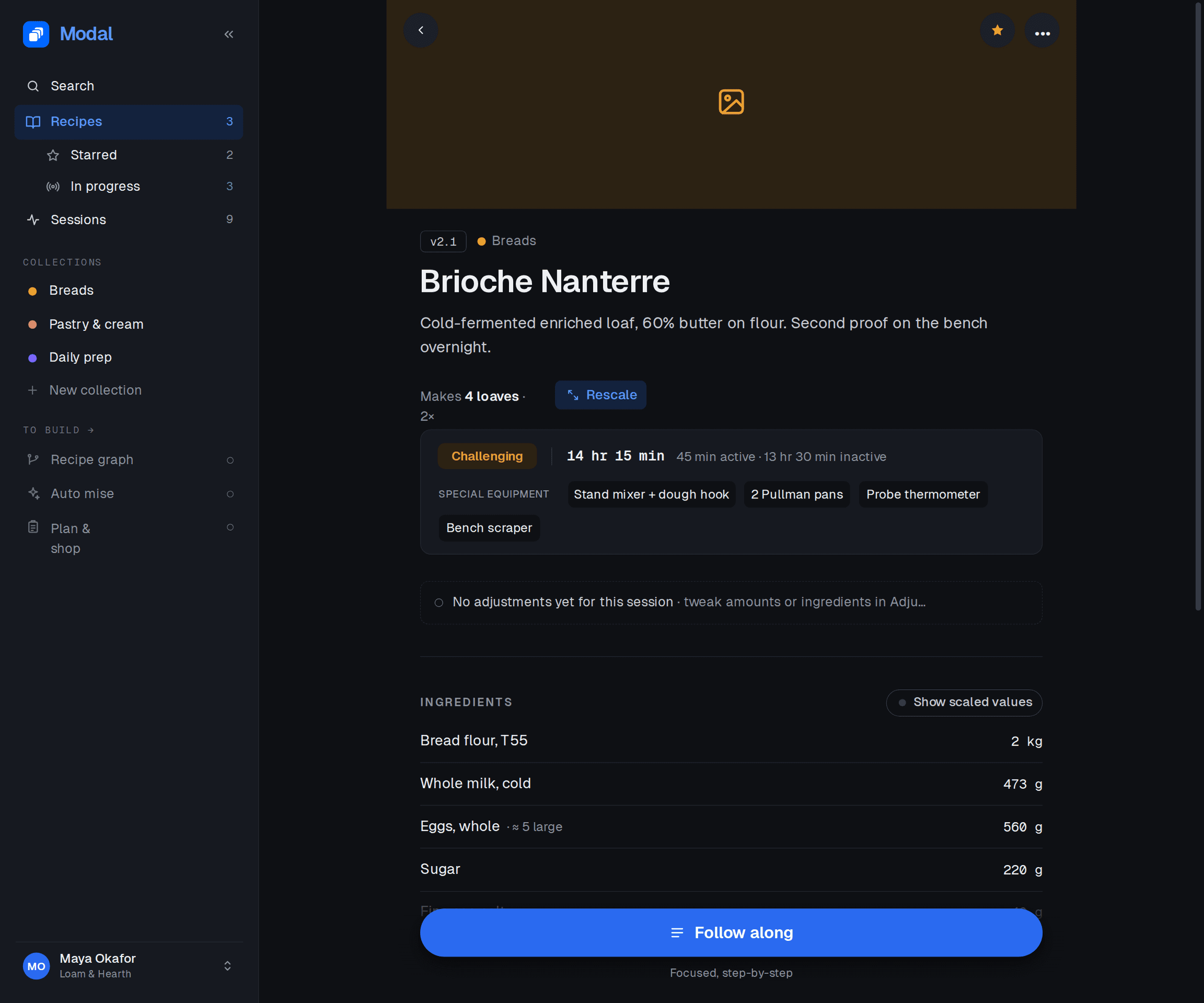Toggle Show scaled values

964,702
